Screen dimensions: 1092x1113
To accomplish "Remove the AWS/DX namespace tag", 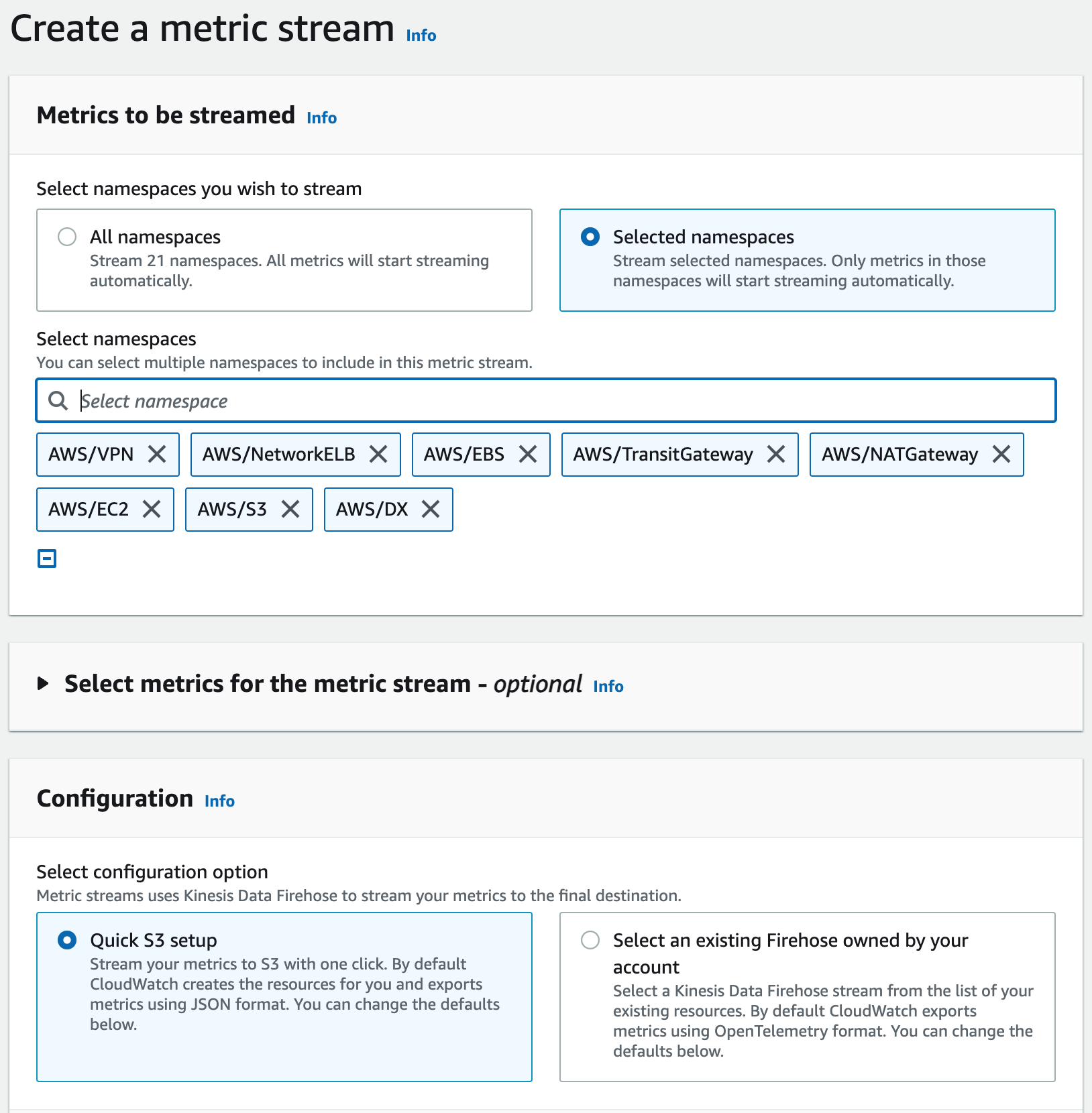I will tap(431, 510).
